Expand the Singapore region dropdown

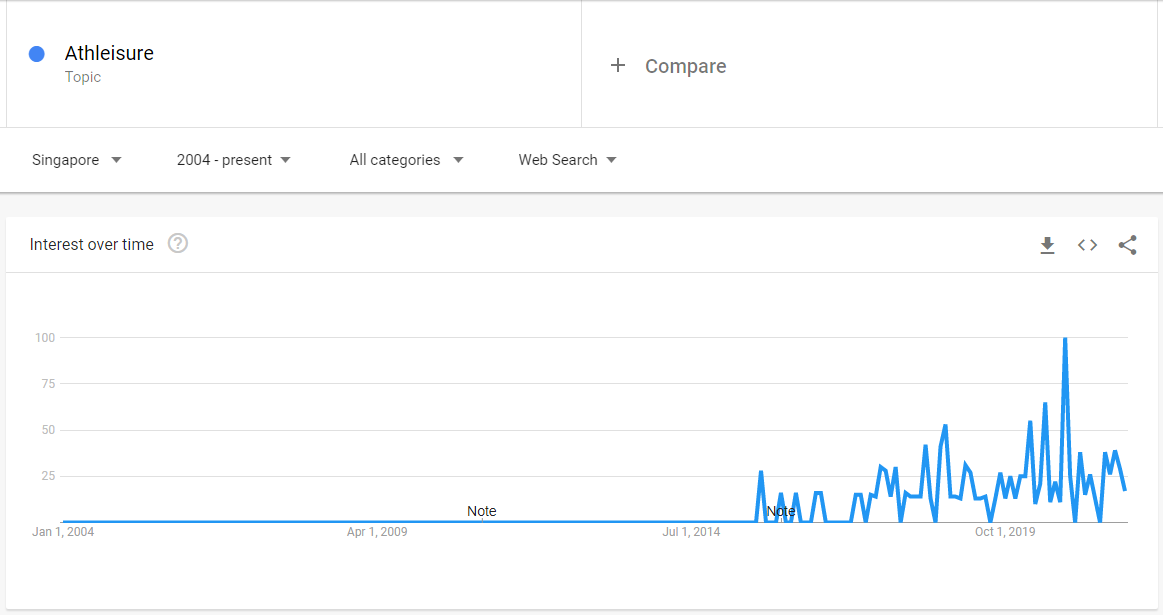click(x=76, y=160)
